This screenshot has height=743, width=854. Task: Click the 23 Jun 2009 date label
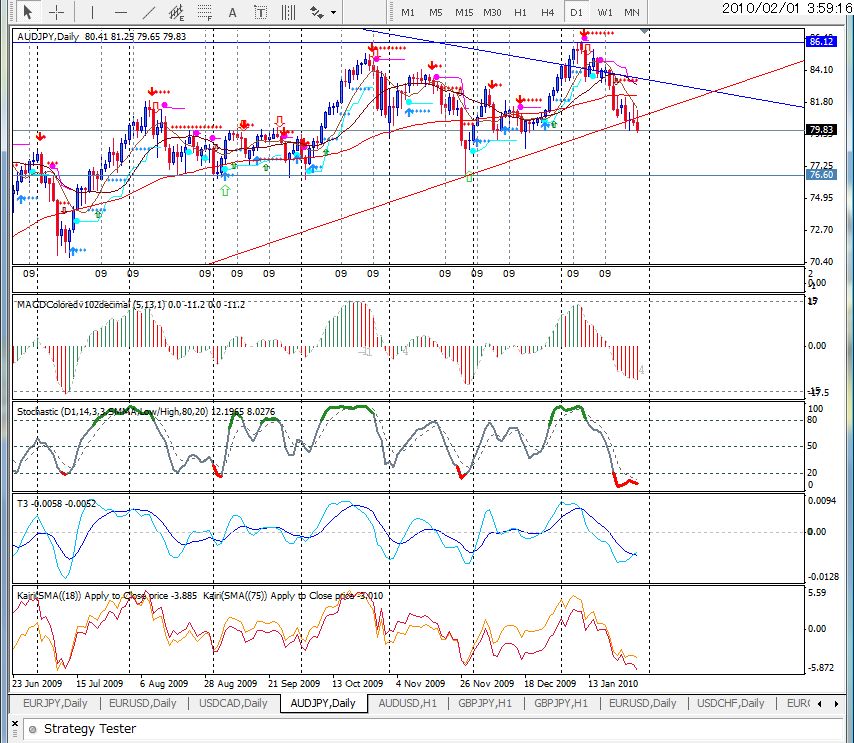(37, 684)
